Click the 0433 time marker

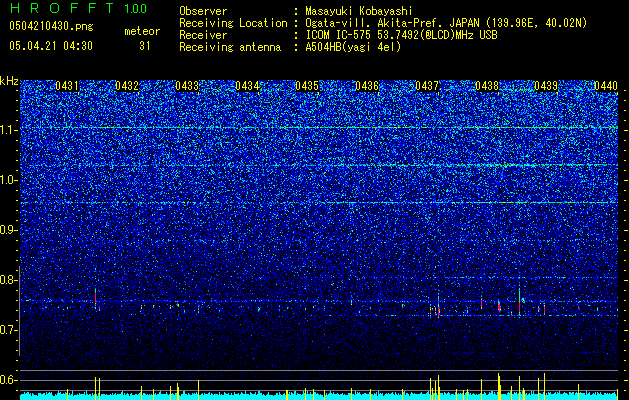click(x=187, y=86)
